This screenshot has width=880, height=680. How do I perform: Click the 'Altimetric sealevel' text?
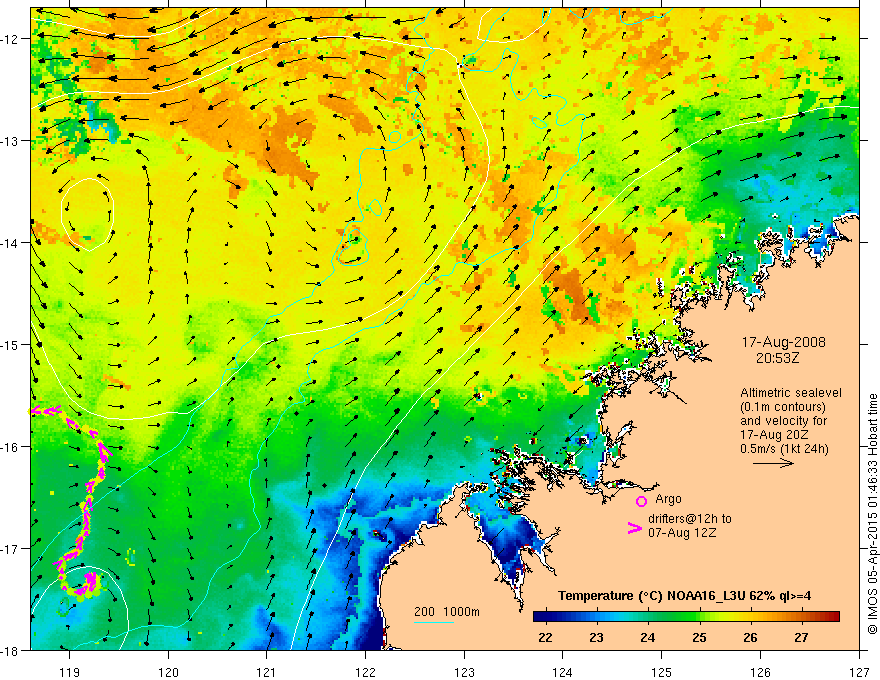(791, 393)
